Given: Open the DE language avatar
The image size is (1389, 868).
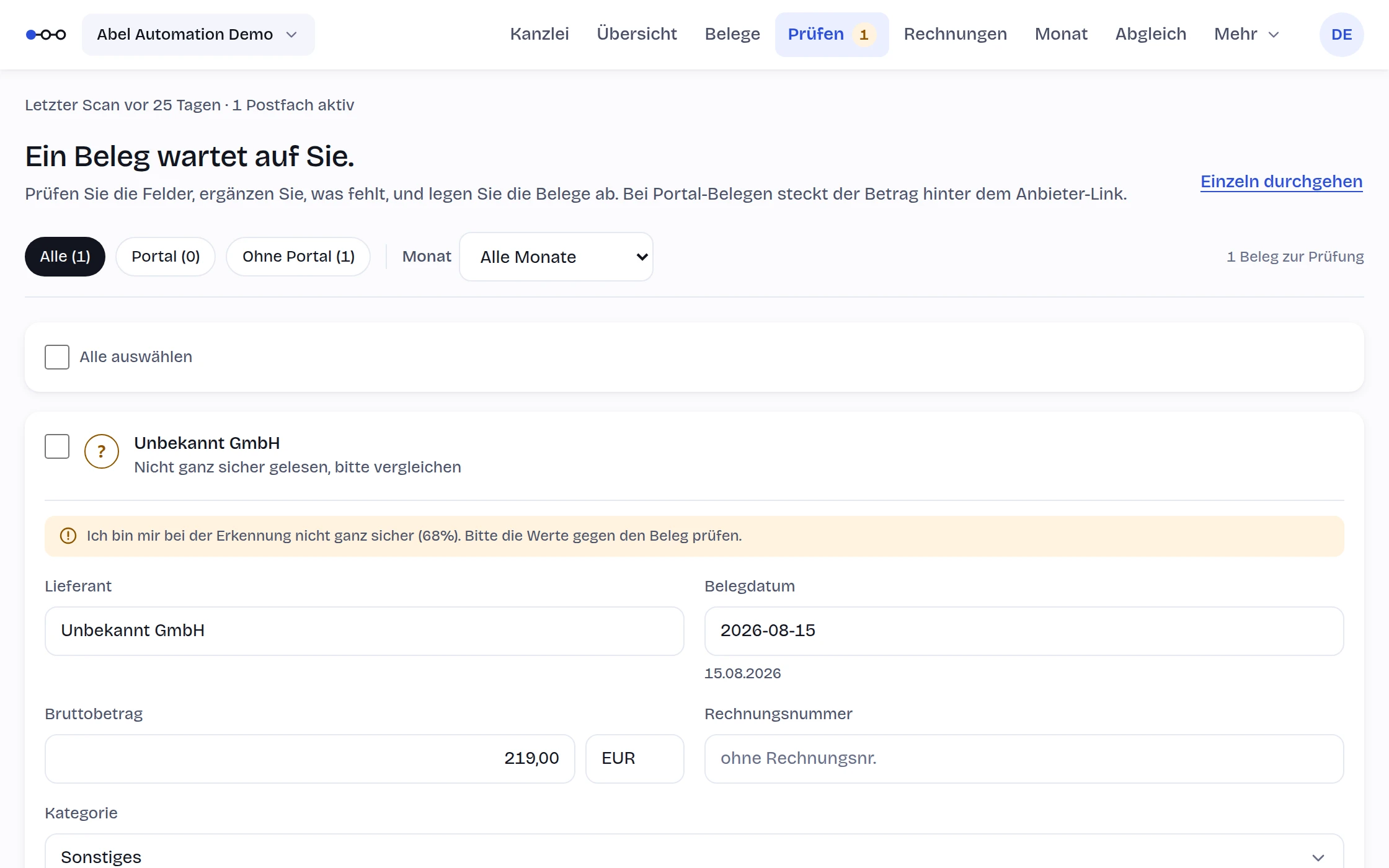Looking at the screenshot, I should [1341, 35].
